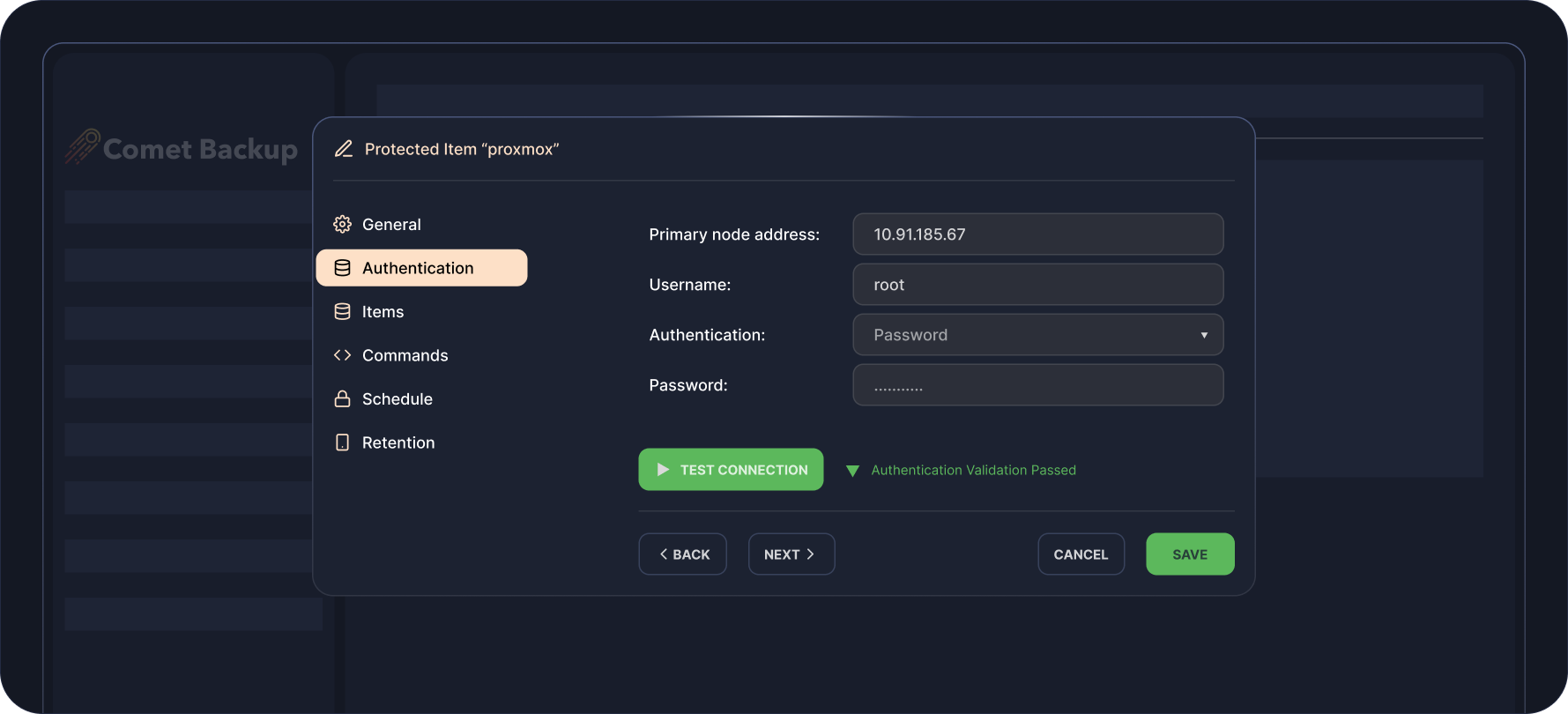Click the Schedule lock icon
Image resolution: width=1568 pixels, height=714 pixels.
342,399
